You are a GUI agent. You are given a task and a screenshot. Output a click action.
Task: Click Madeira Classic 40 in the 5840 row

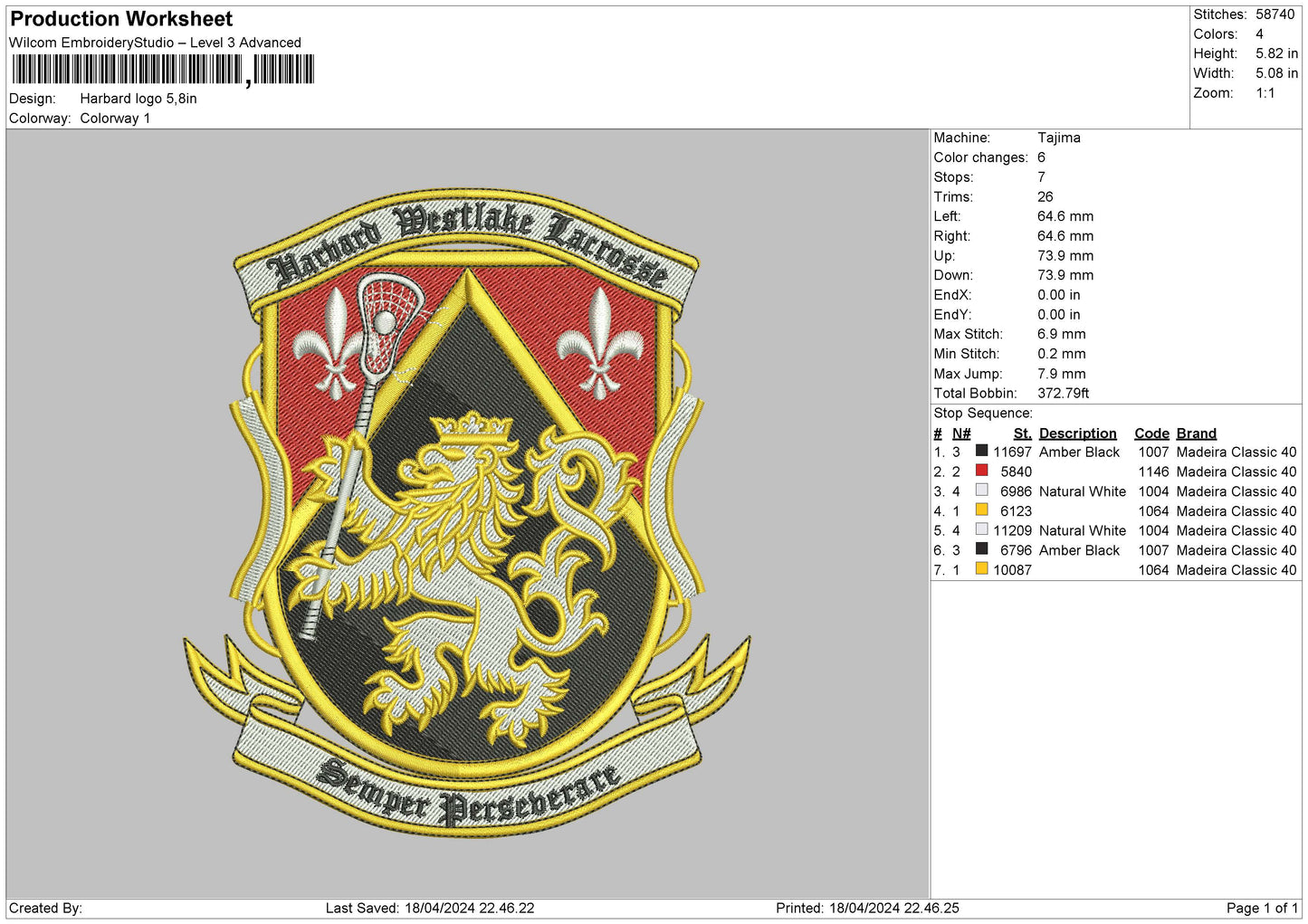click(1236, 472)
